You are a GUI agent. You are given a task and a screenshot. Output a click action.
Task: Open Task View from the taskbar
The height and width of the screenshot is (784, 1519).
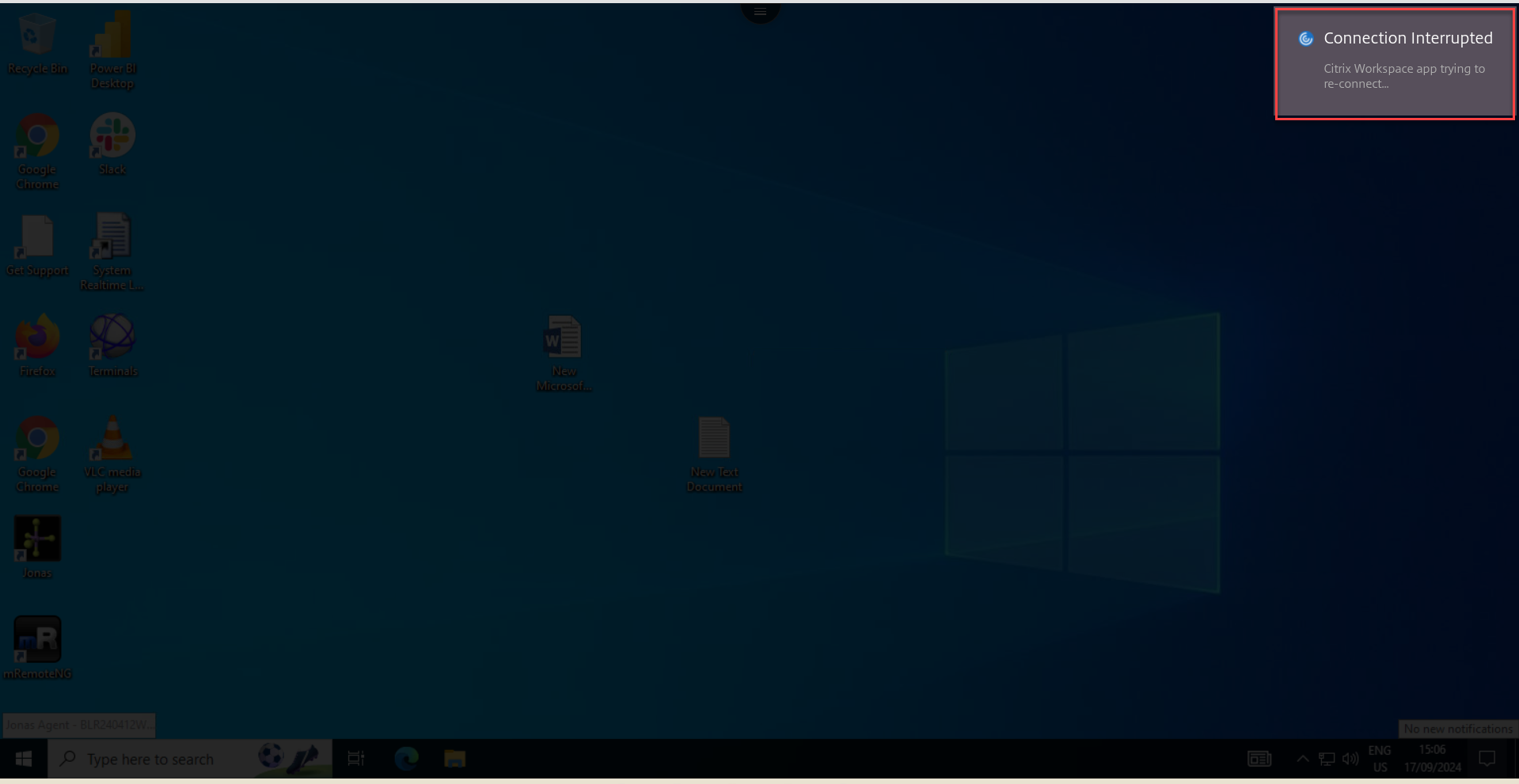356,759
